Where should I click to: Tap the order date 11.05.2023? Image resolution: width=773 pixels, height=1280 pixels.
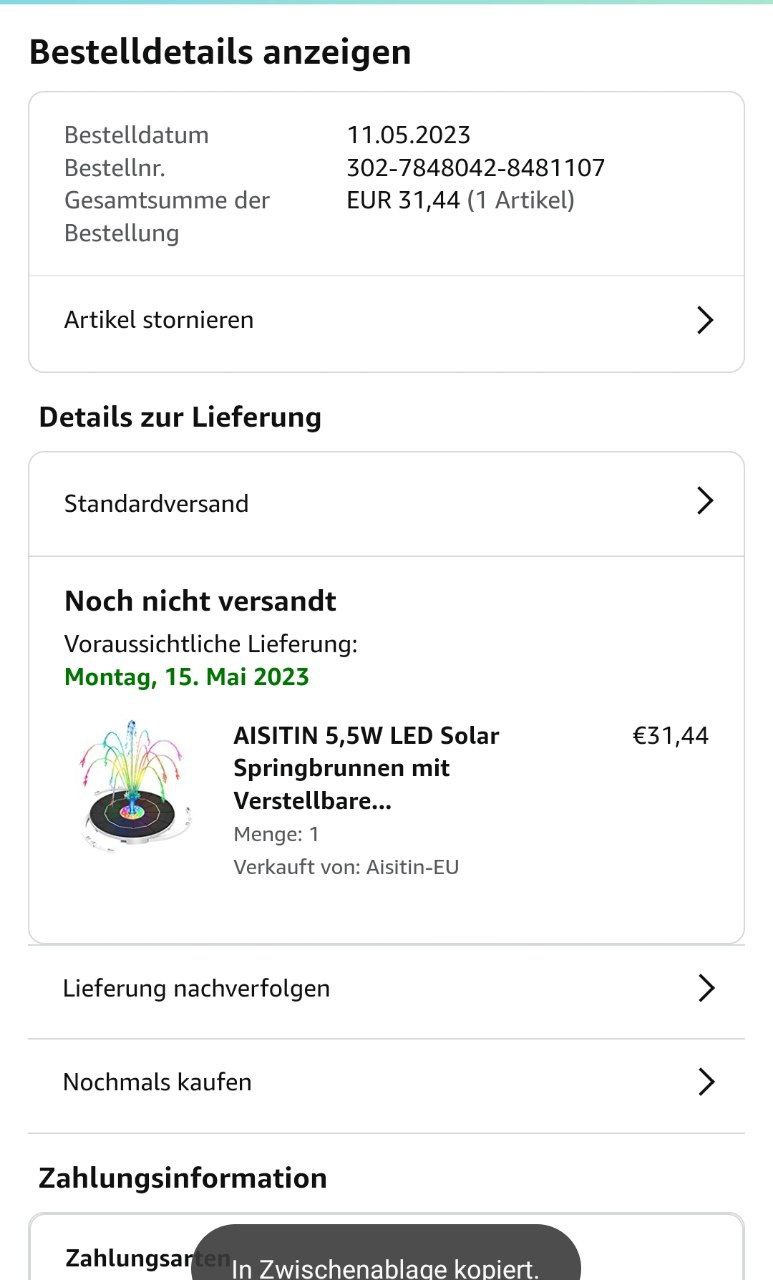(408, 135)
